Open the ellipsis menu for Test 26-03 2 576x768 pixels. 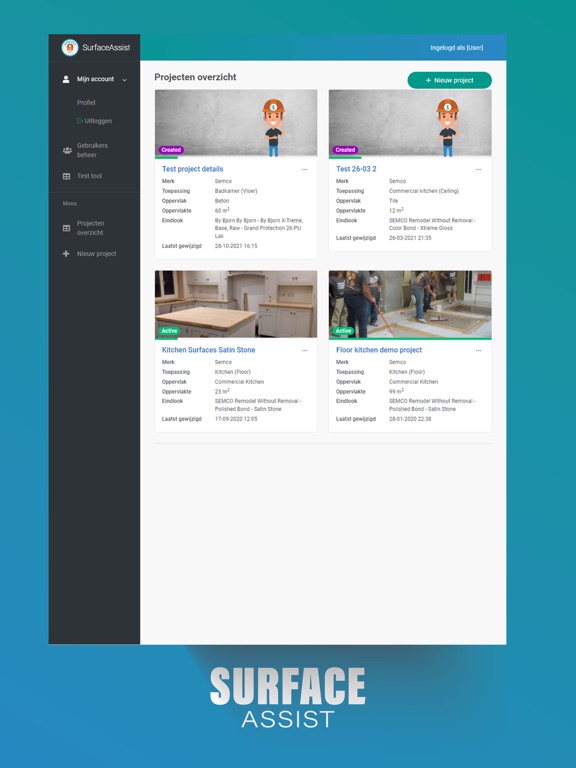click(479, 169)
